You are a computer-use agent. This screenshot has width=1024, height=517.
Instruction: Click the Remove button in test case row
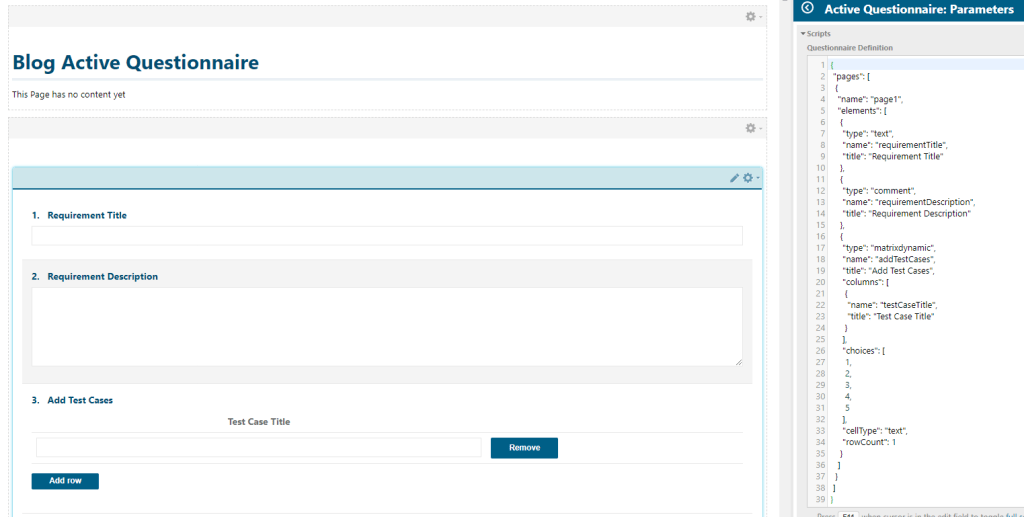tap(524, 448)
